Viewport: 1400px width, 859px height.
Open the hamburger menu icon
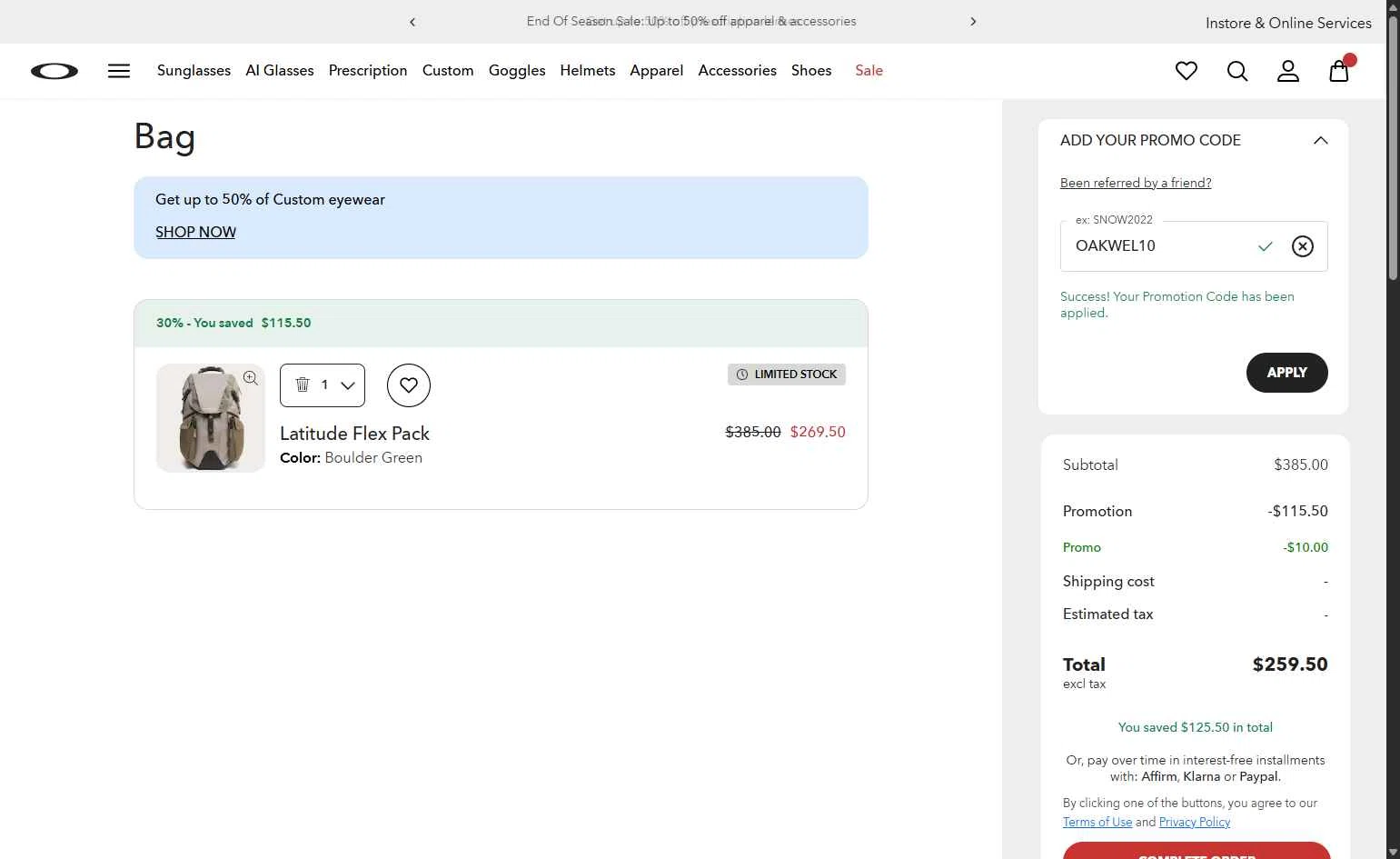119,71
